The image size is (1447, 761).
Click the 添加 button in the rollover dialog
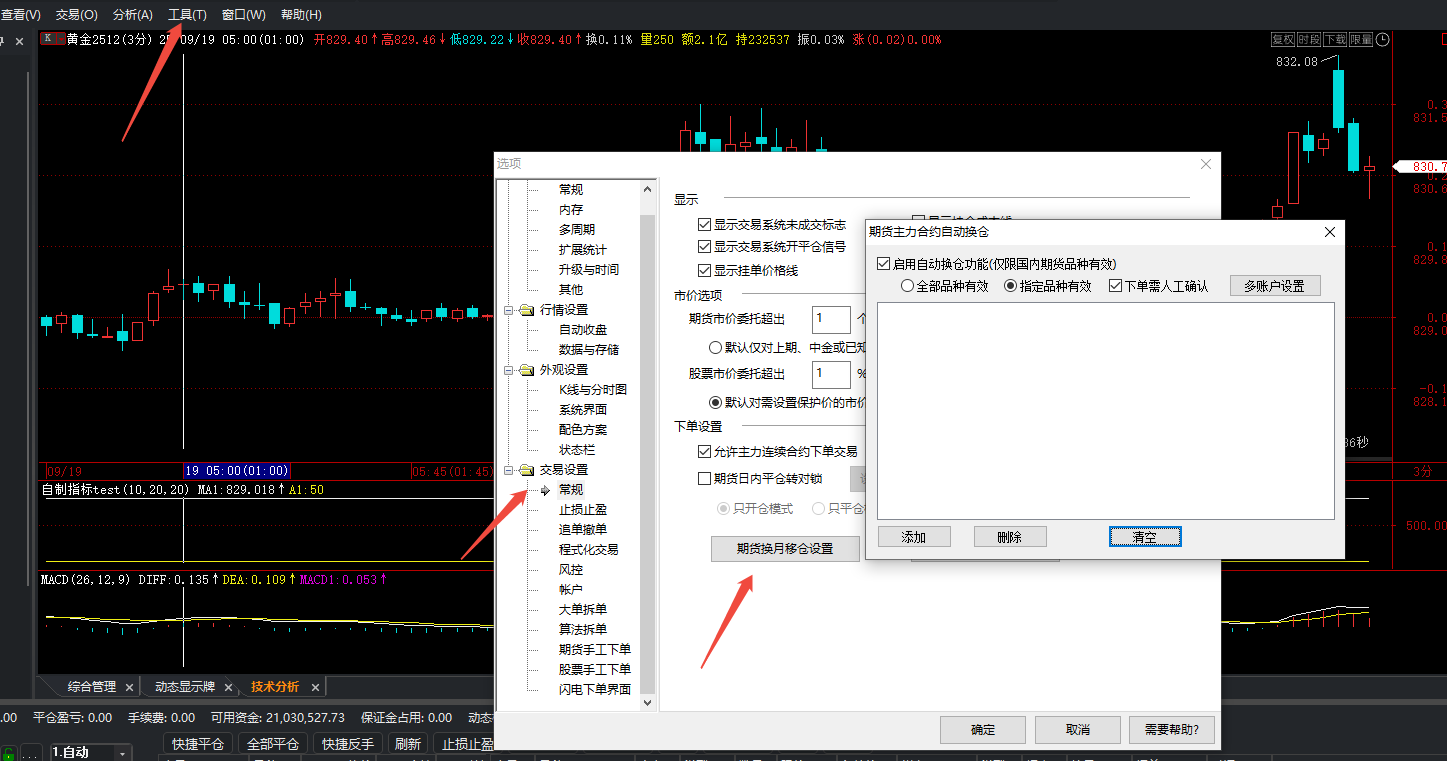913,537
